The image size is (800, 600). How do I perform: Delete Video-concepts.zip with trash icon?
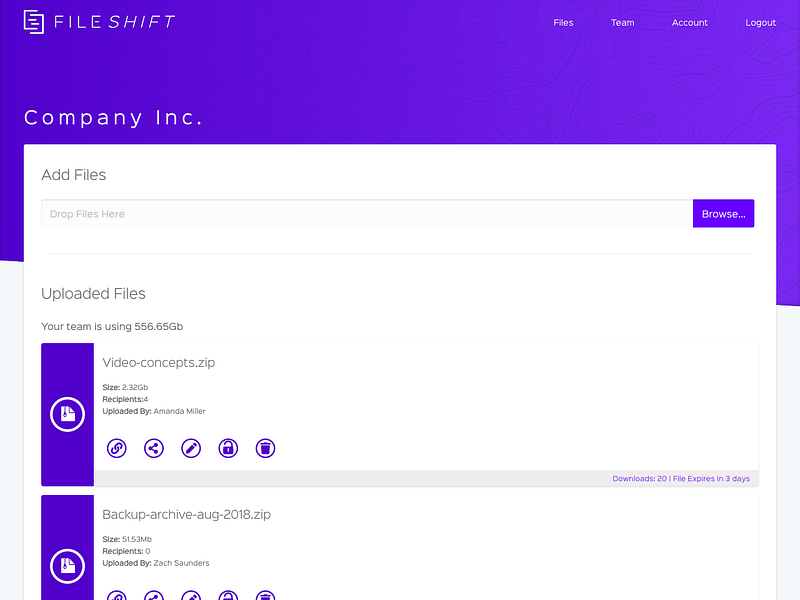[265, 448]
